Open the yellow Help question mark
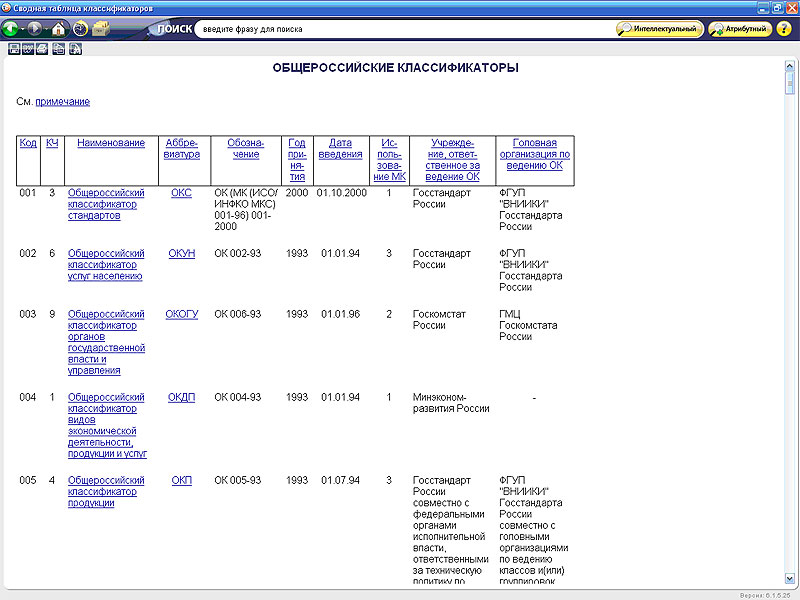The image size is (800, 600). [x=783, y=29]
